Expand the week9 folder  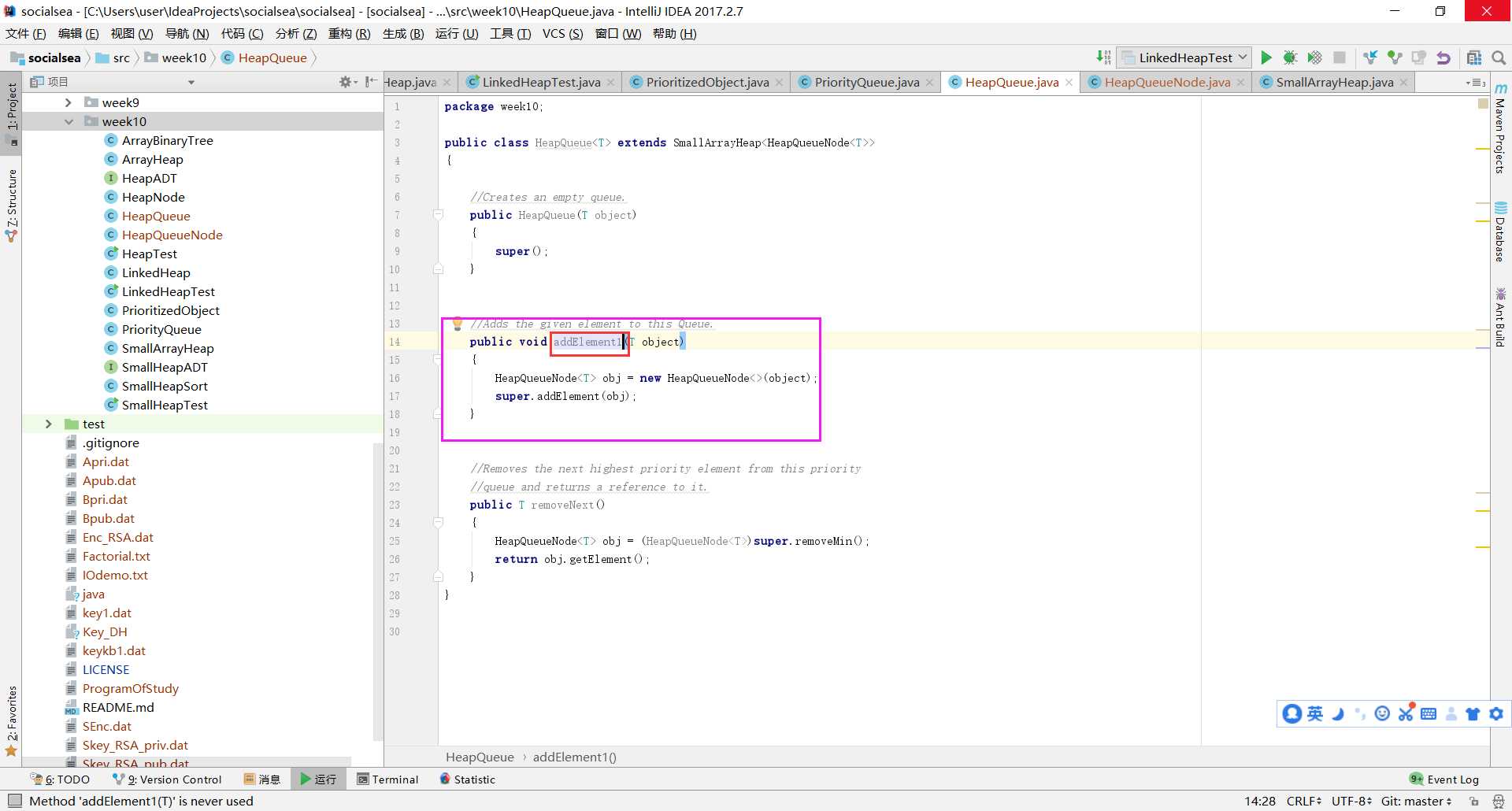pos(68,102)
